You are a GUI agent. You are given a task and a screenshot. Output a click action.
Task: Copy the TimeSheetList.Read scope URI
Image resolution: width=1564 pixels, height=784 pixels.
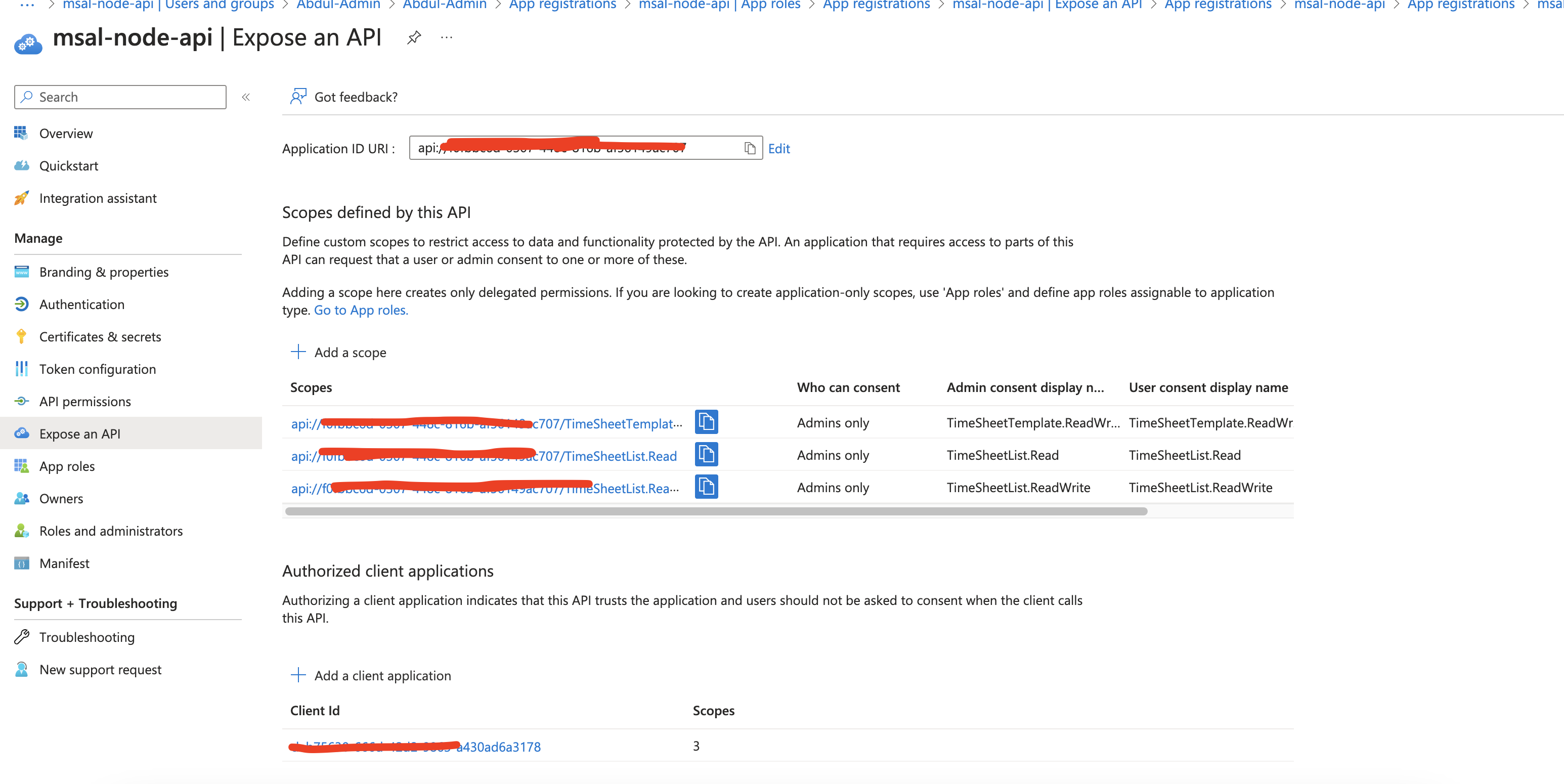706,454
